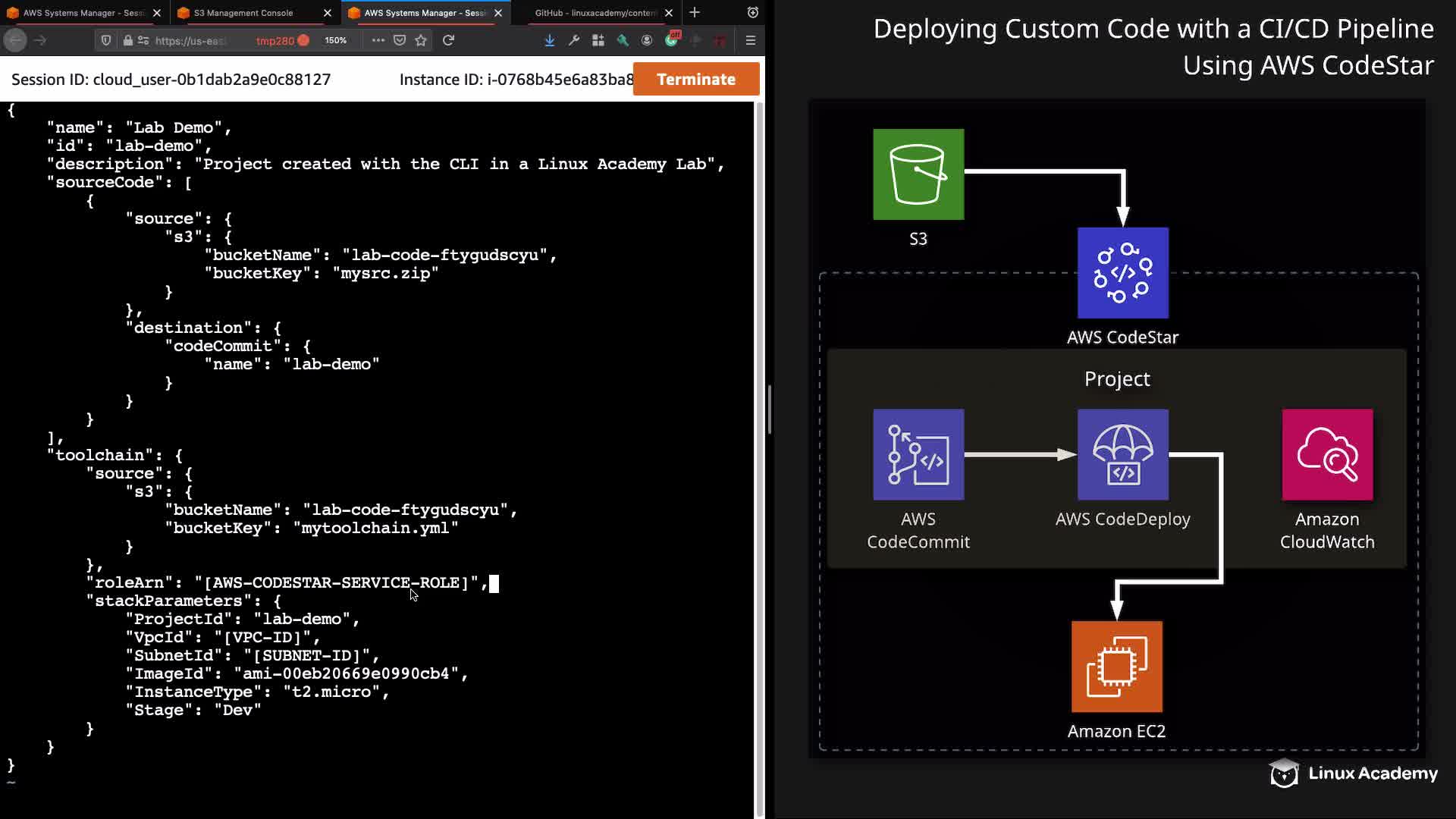Viewport: 1456px width, 819px height.
Task: Save page to Pocket
Action: pos(400,40)
